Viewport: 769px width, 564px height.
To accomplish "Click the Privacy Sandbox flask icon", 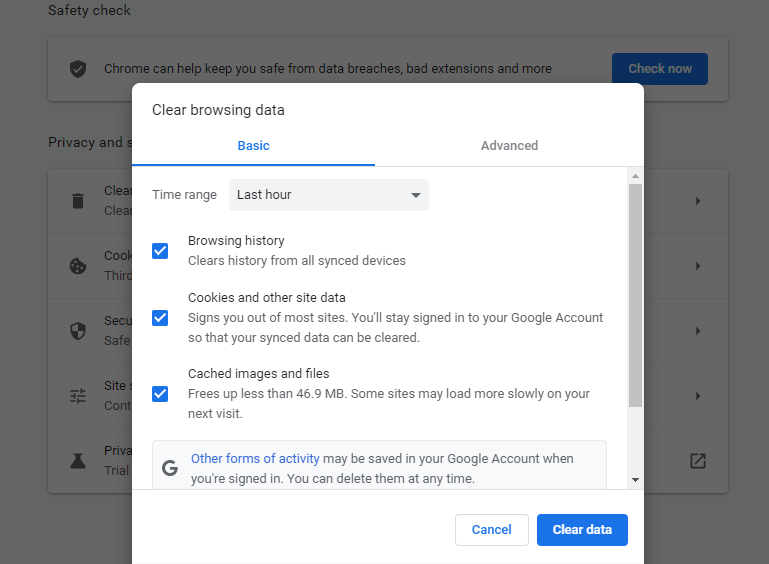I will coord(77,461).
